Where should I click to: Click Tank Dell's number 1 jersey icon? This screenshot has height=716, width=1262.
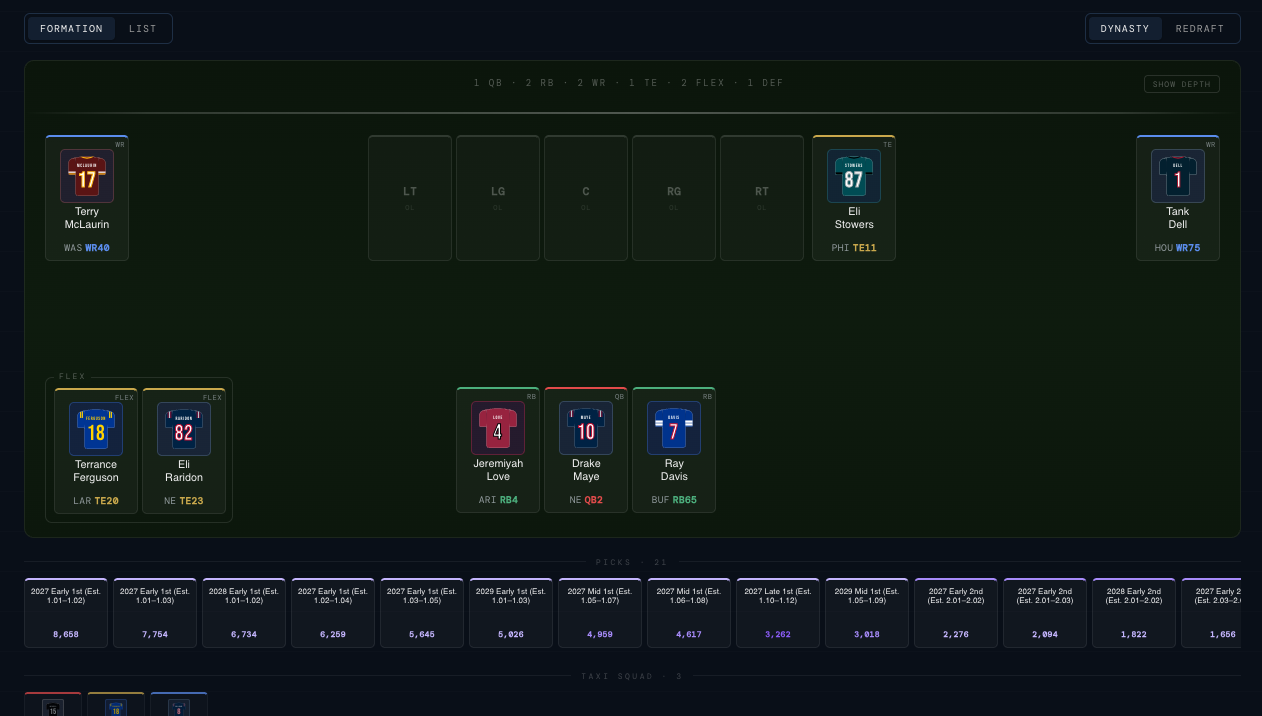(1178, 176)
